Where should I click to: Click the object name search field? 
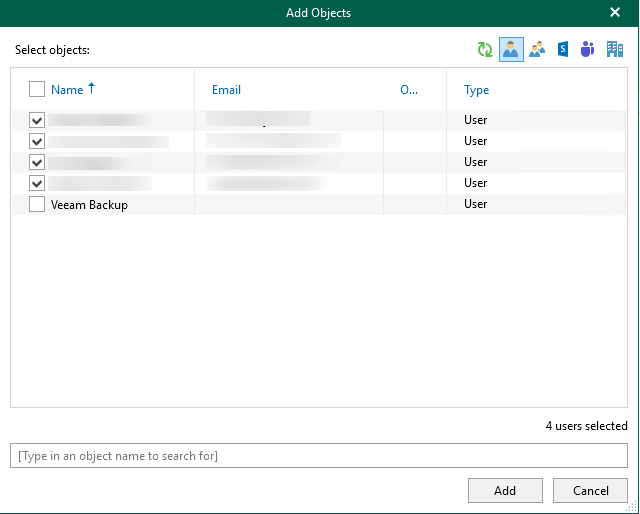point(319,456)
